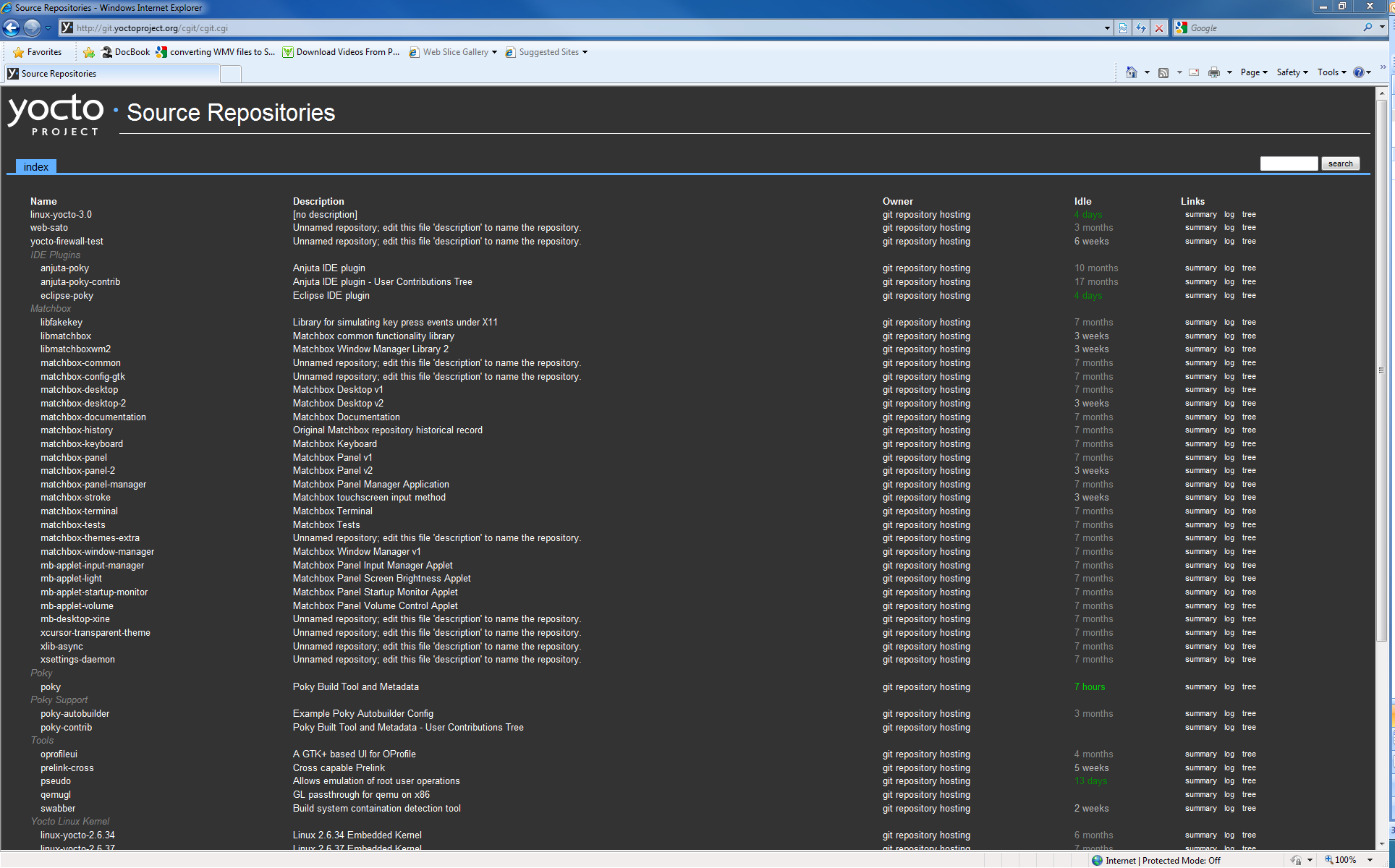
Task: Click the browser Back button
Action: [x=12, y=28]
